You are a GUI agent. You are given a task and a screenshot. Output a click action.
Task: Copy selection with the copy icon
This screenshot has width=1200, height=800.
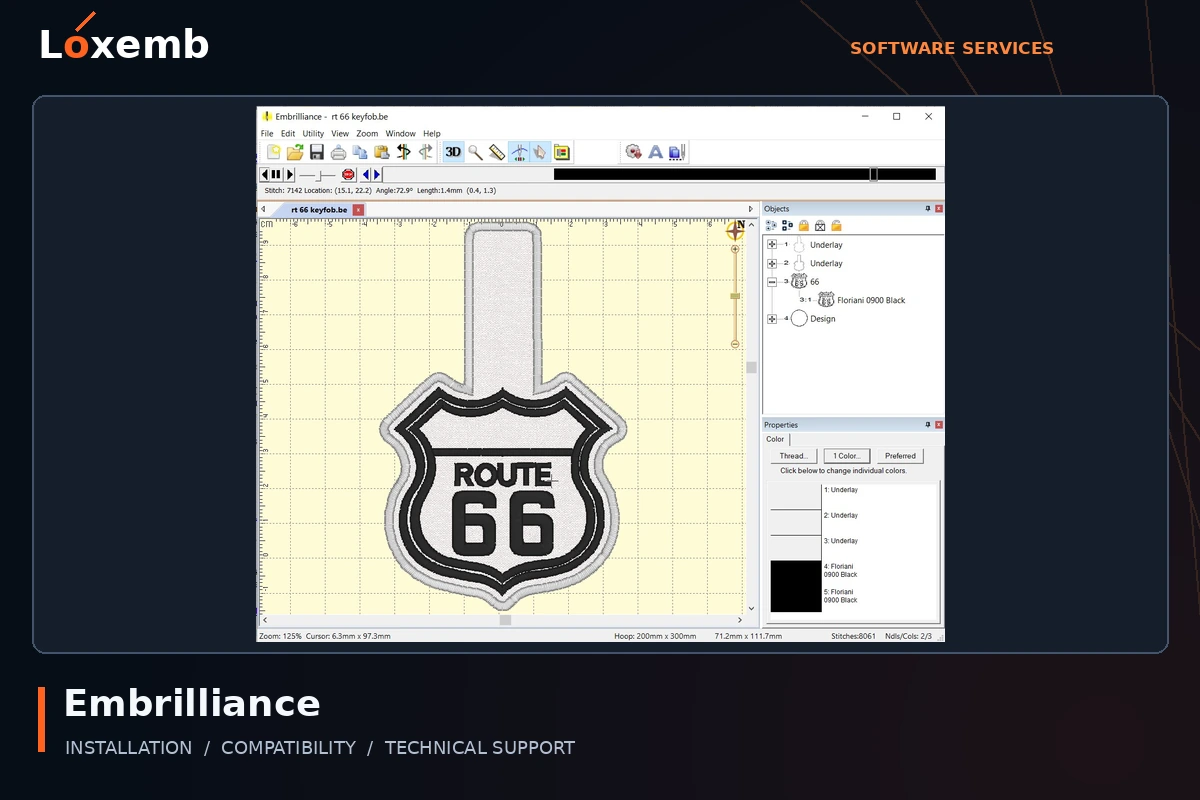pyautogui.click(x=360, y=152)
